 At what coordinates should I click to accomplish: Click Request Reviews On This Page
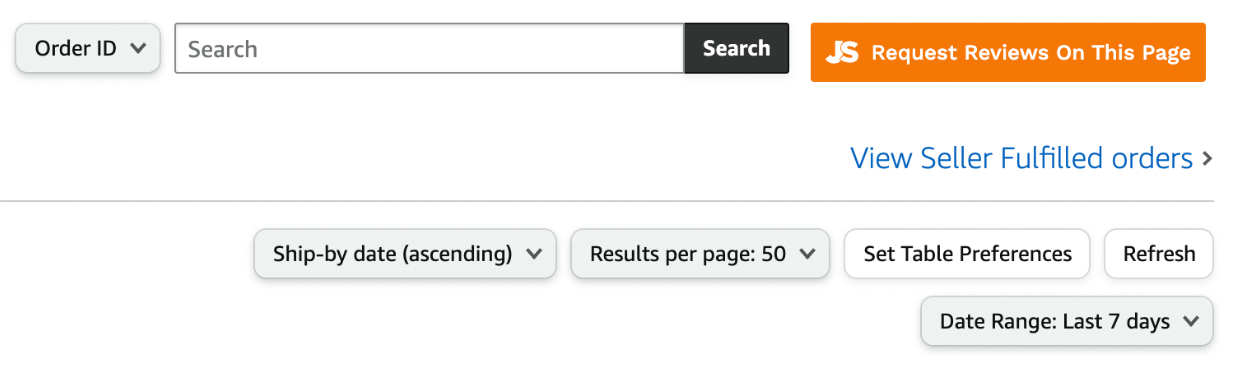coord(1008,52)
